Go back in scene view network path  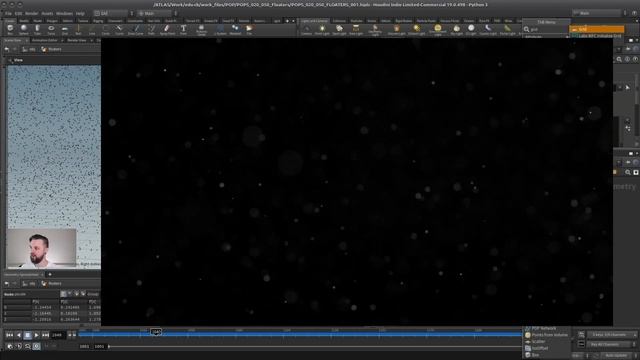click(x=7, y=49)
